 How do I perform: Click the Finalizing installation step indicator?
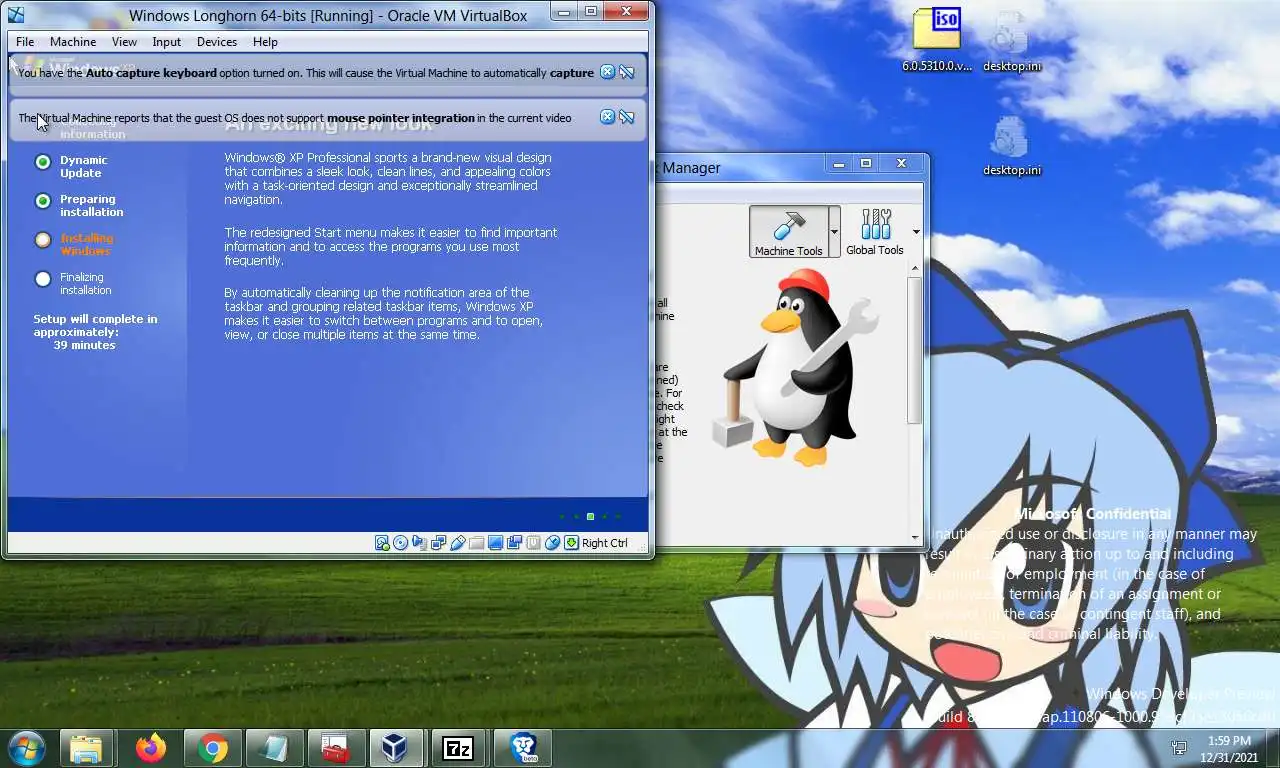(x=43, y=279)
